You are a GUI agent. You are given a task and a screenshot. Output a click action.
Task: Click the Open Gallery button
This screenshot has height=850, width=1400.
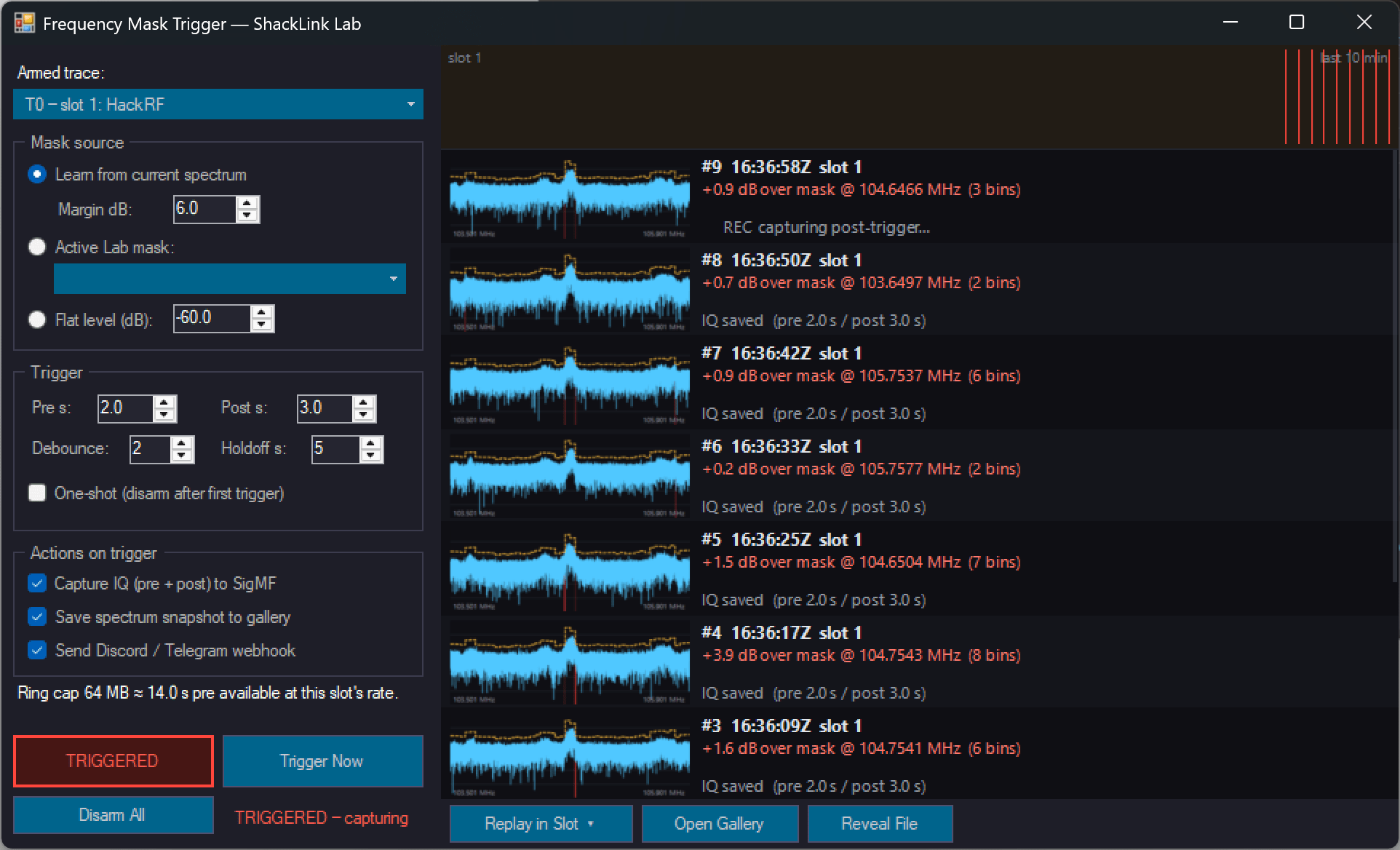[719, 824]
